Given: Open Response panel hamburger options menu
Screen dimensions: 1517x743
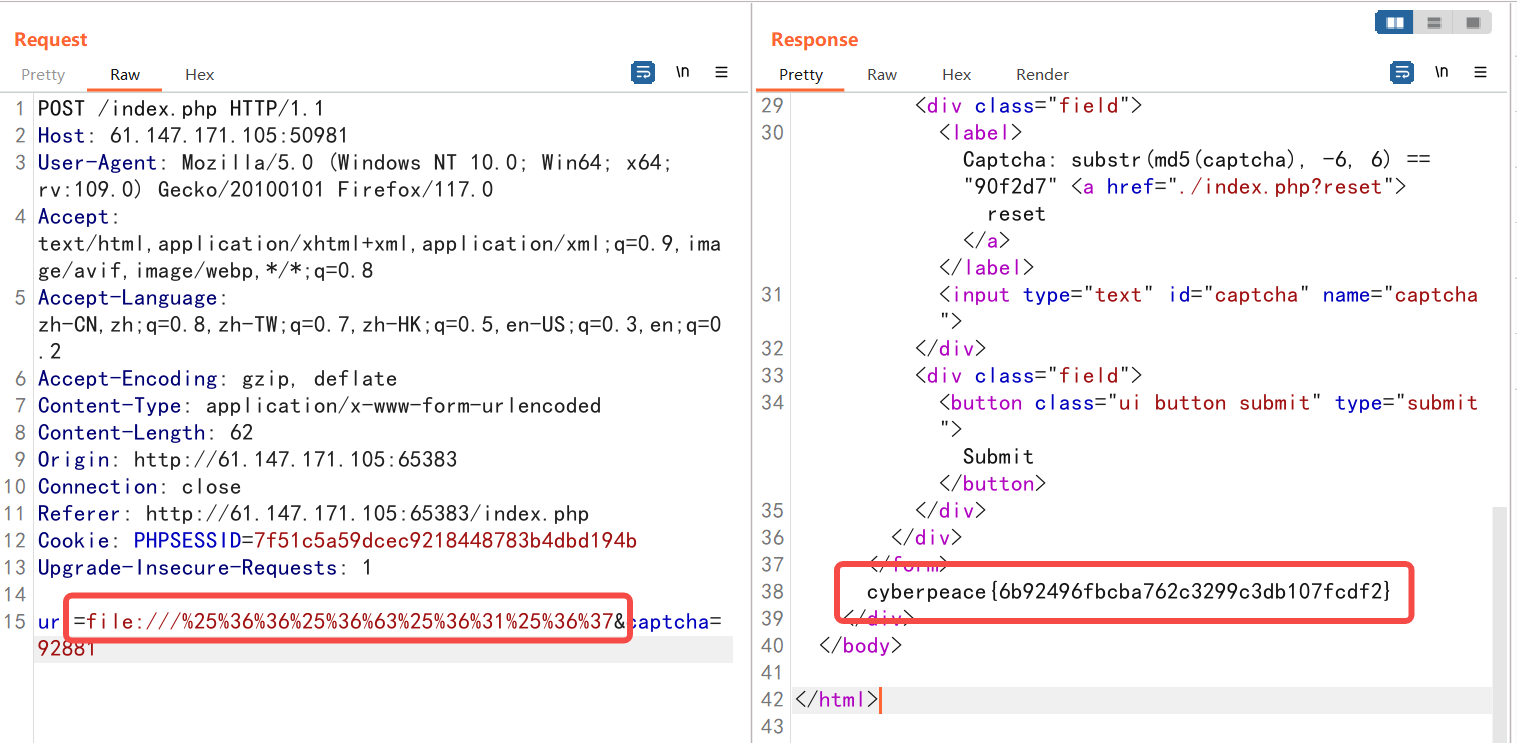Looking at the screenshot, I should coord(1481,72).
